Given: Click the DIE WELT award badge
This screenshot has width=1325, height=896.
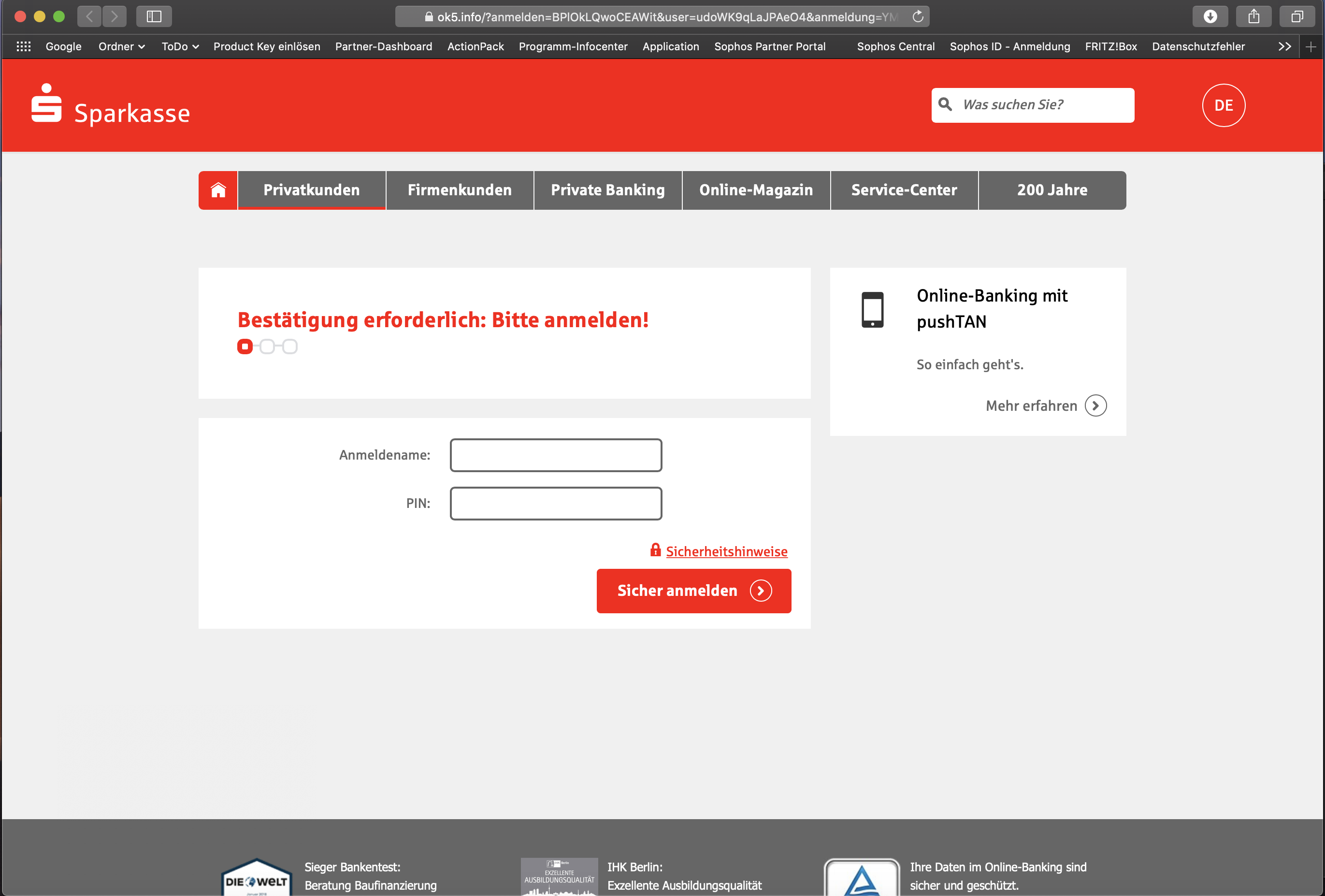Looking at the screenshot, I should point(257,877).
